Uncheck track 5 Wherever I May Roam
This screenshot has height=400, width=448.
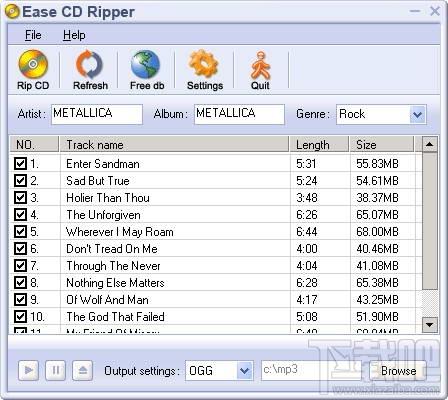tap(20, 231)
